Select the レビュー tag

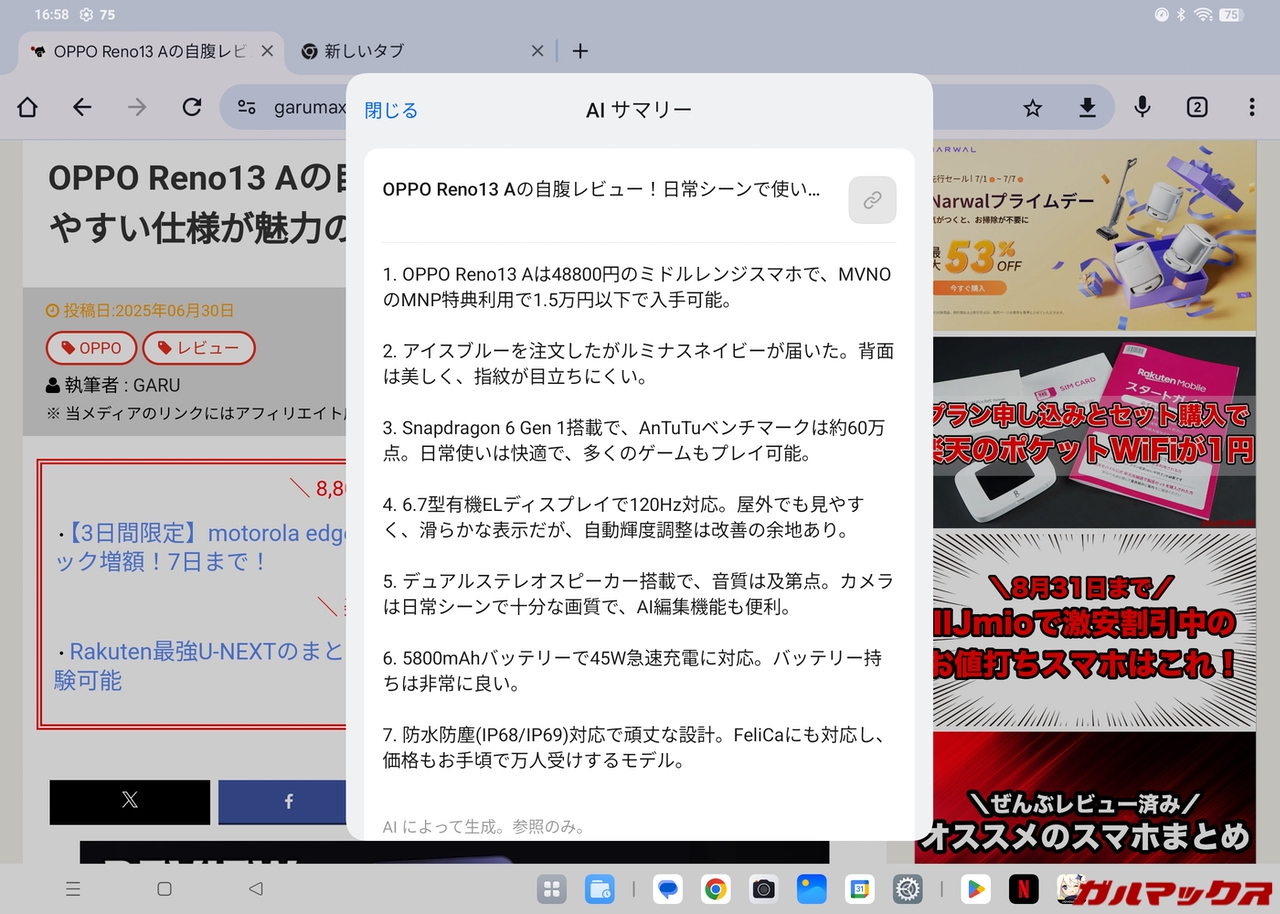pos(199,348)
